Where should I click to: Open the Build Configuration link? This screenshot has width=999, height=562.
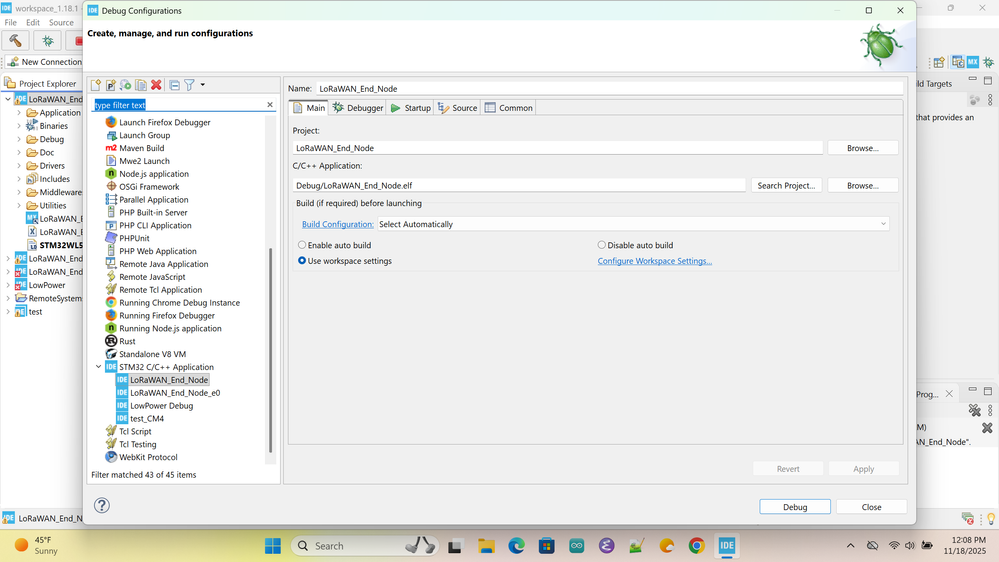338,224
